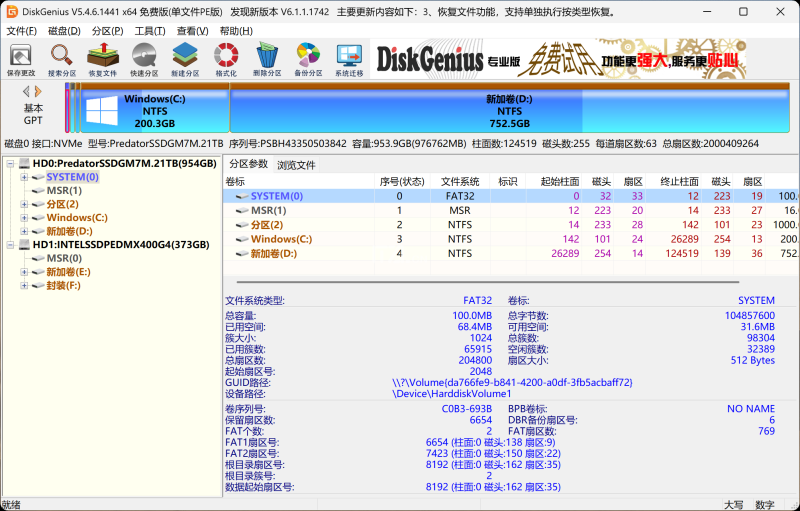Expand the 新加卷(D:) tree node
The image size is (800, 511).
[24, 231]
